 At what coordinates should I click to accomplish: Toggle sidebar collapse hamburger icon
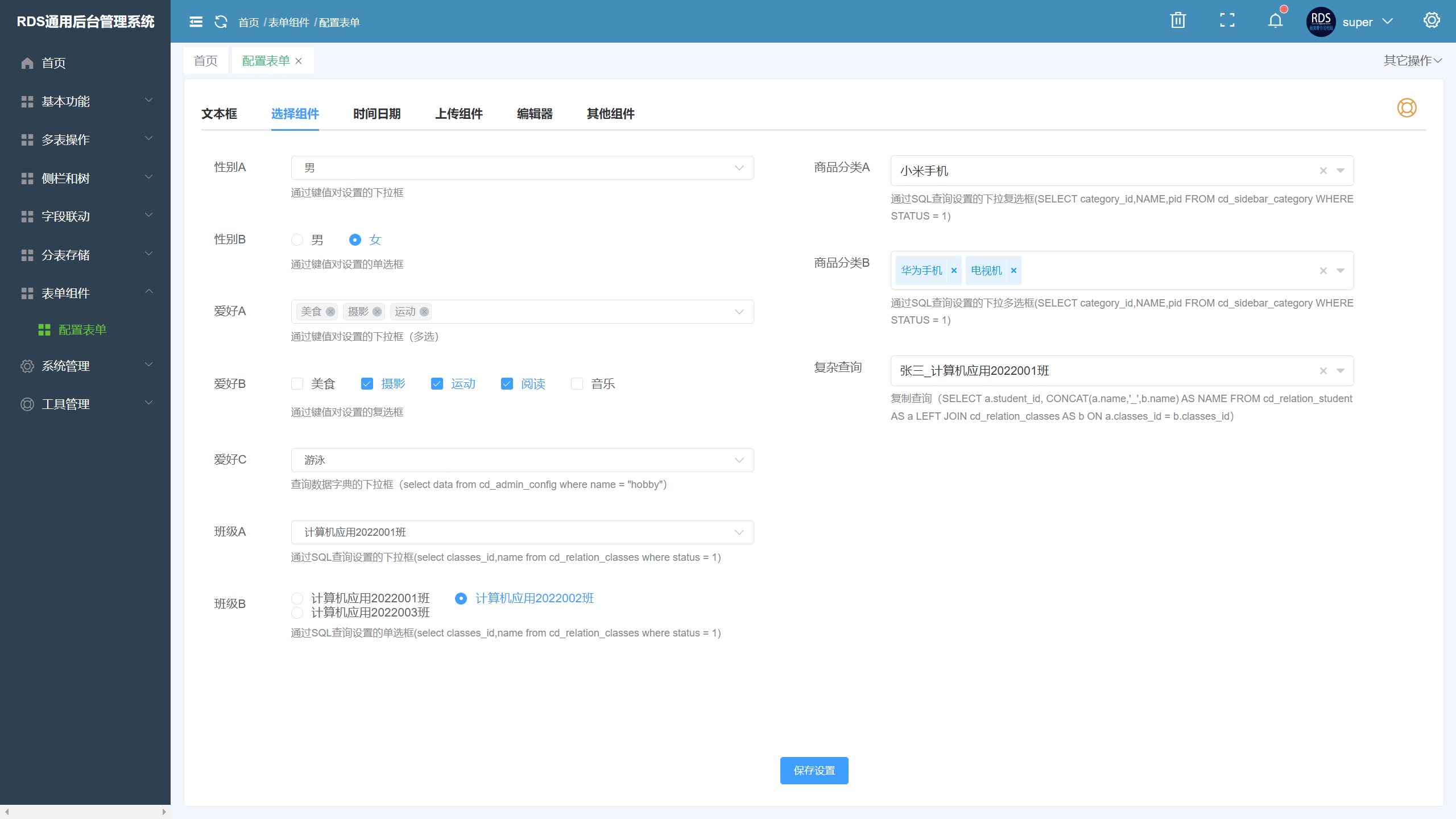(x=196, y=22)
